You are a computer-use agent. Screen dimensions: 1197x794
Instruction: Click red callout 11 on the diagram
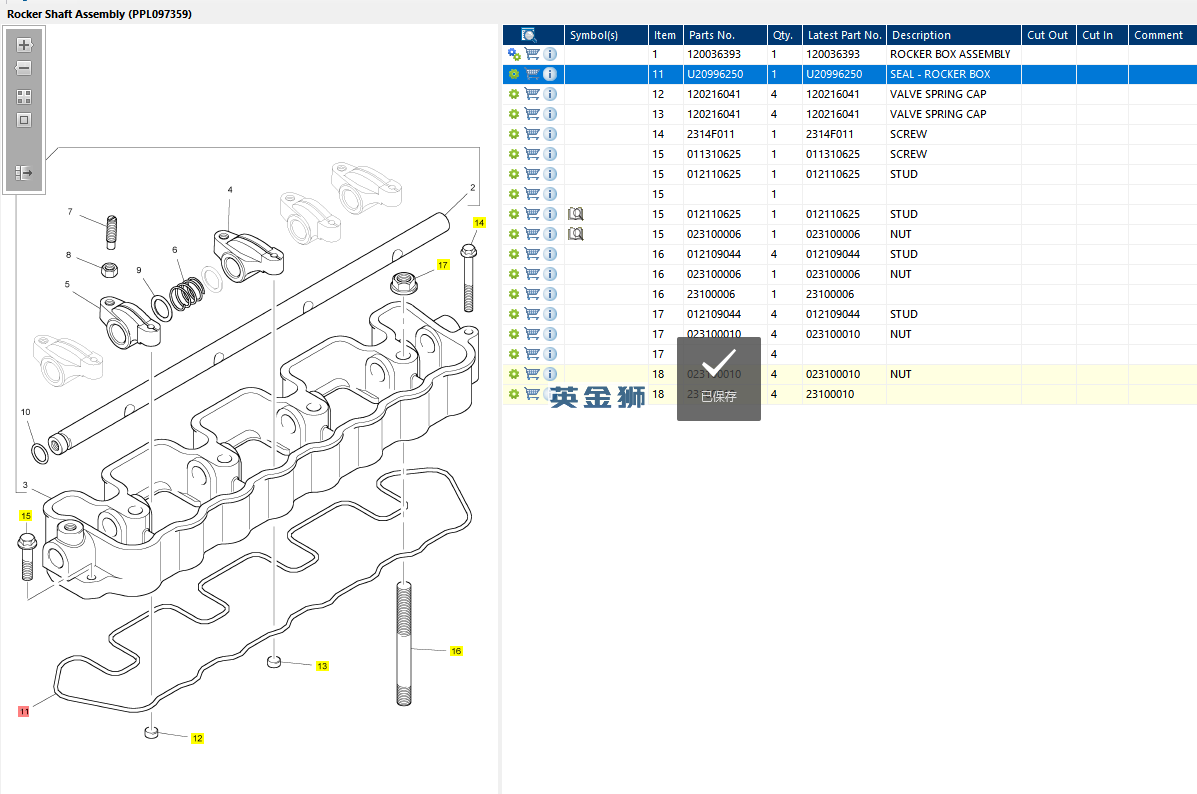(x=24, y=711)
